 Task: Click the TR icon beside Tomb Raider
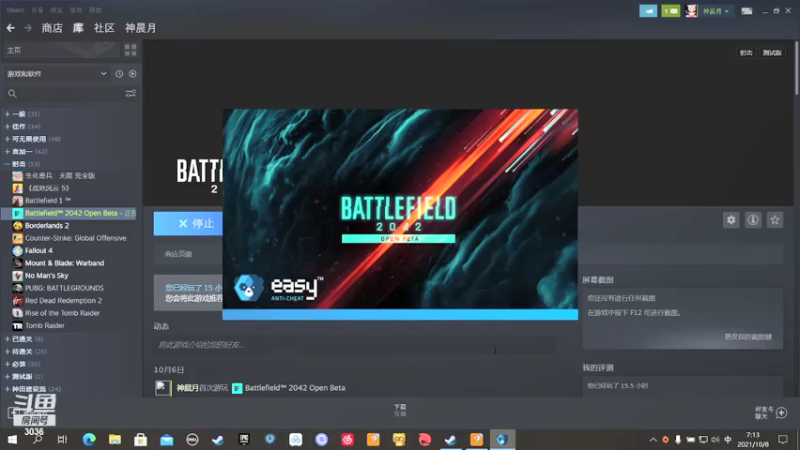click(17, 326)
